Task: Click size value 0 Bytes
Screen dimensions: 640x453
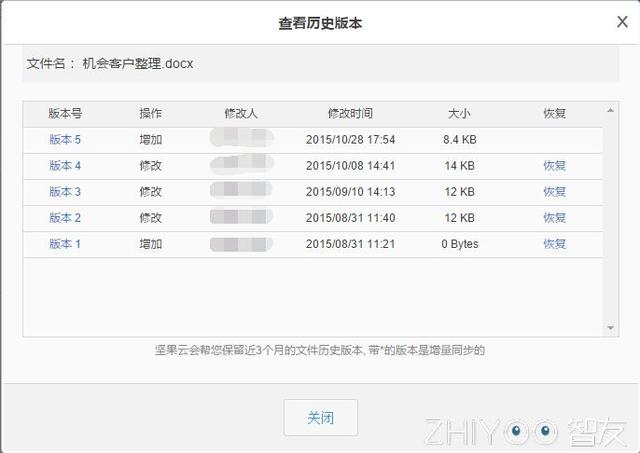Action: [460, 244]
